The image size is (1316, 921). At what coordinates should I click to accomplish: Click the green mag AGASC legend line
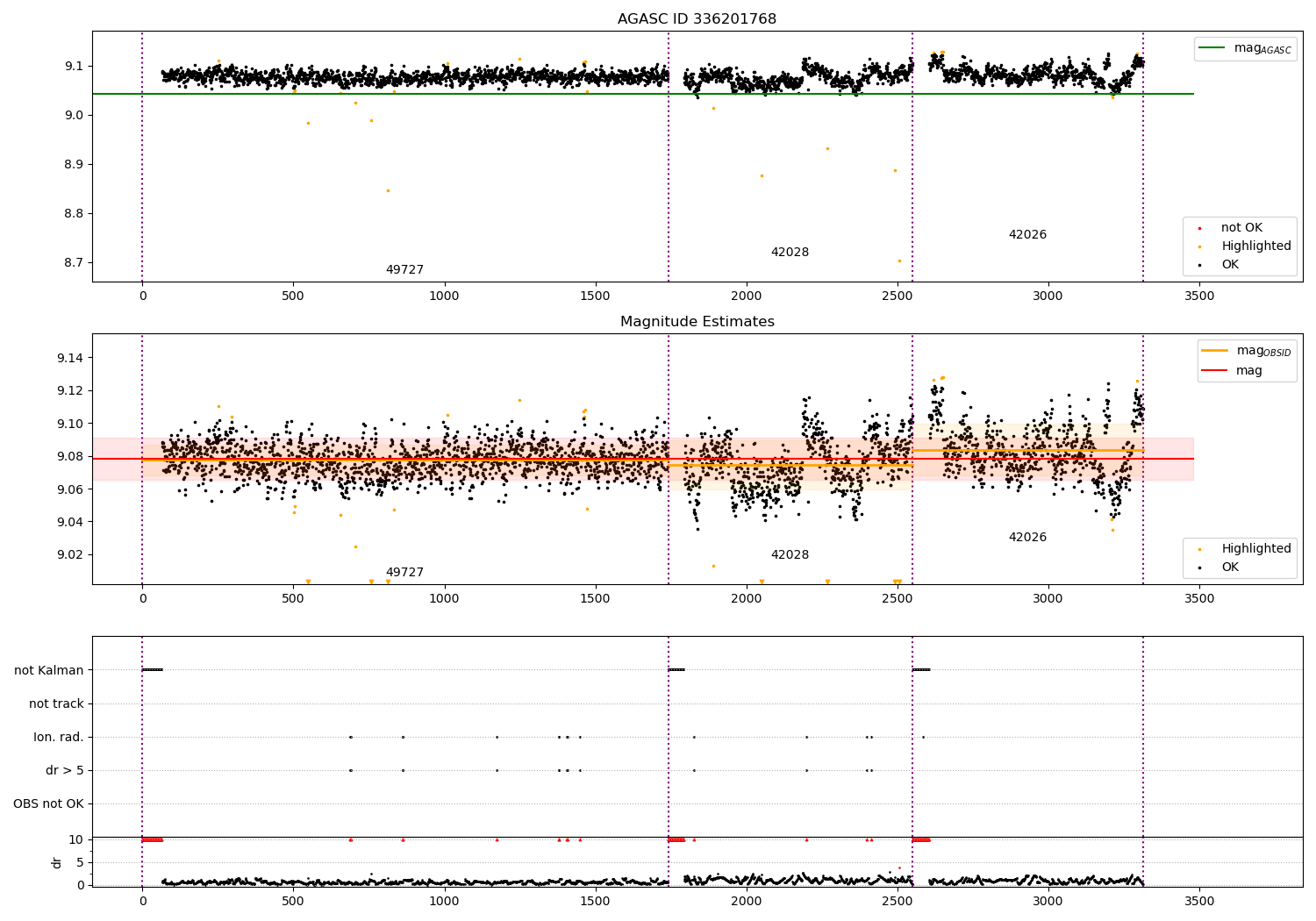click(1212, 48)
